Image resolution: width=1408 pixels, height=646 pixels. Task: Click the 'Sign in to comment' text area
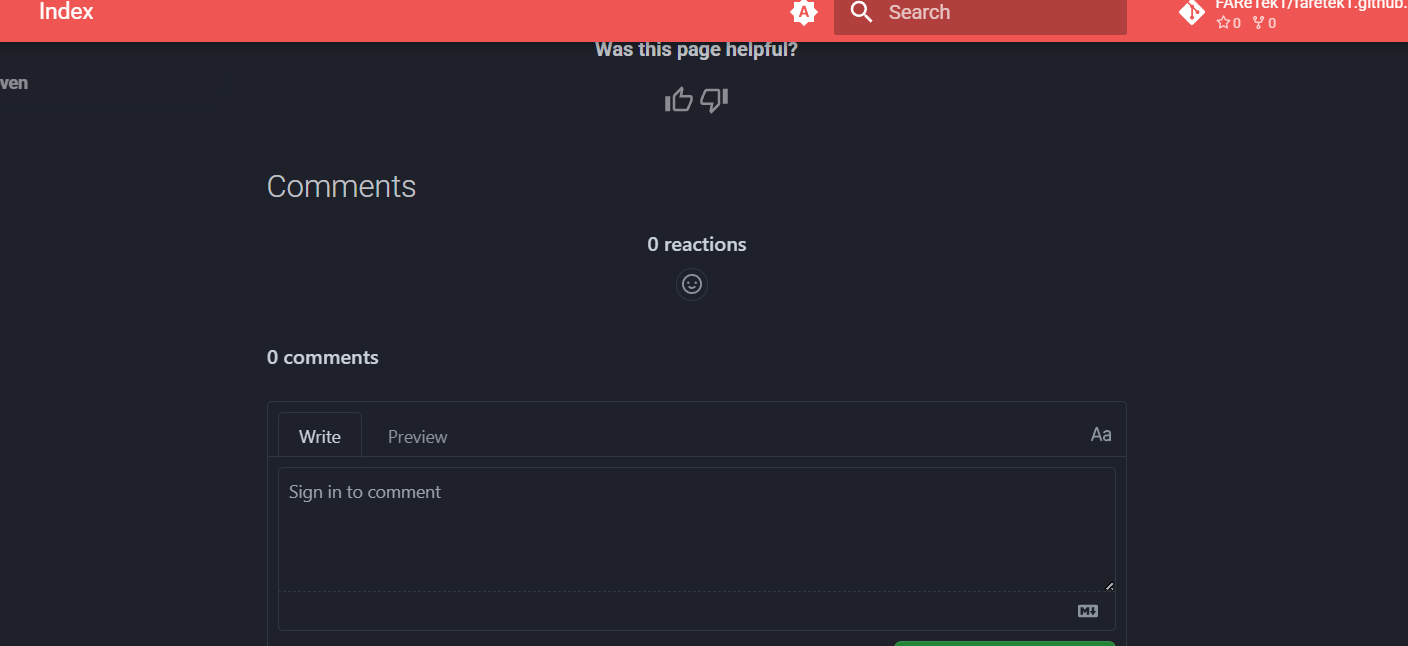696,528
